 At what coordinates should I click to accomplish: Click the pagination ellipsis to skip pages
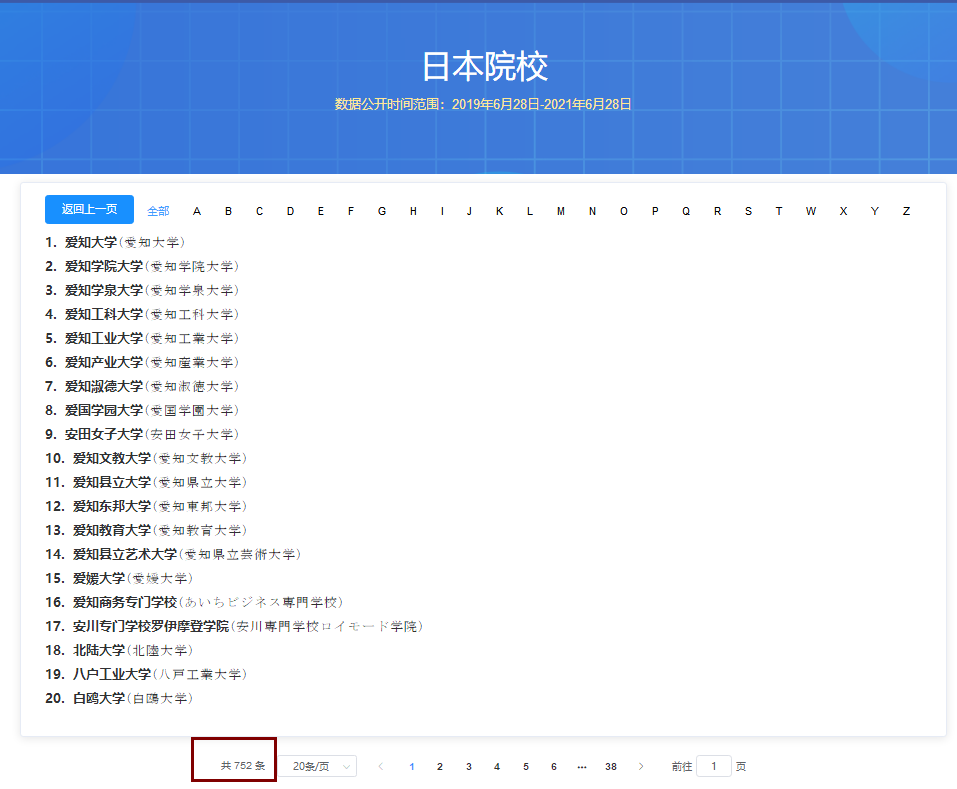[582, 766]
